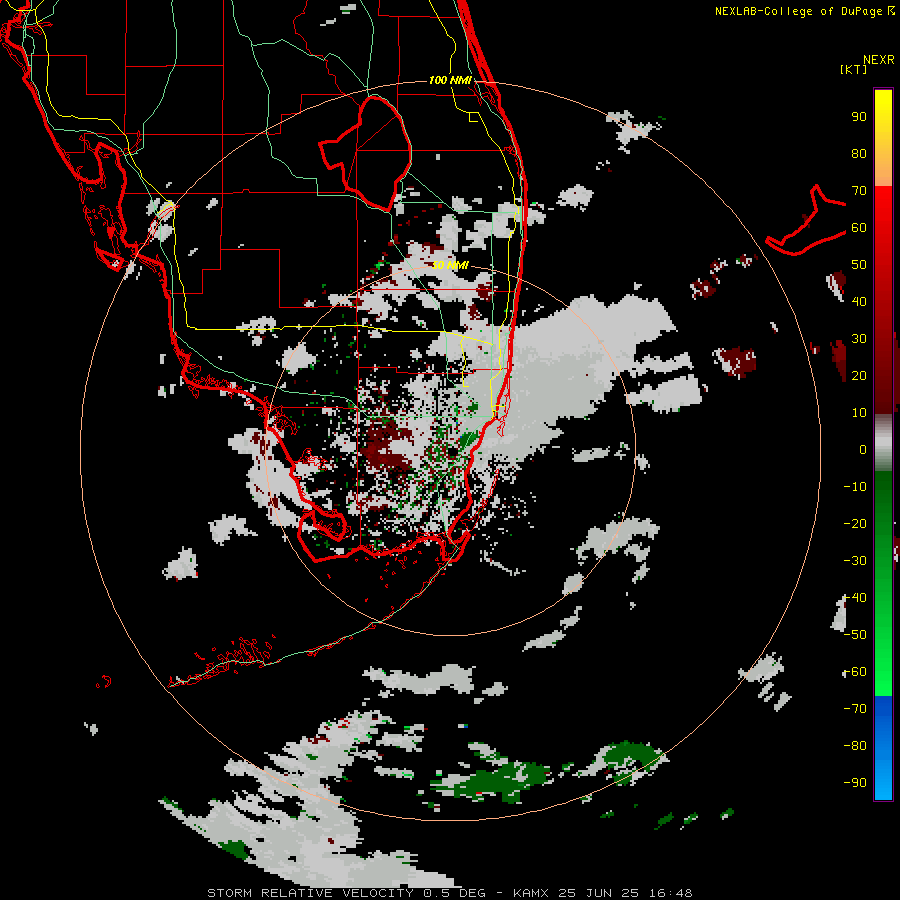Click the positive 20 value on velocity scale
This screenshot has width=900, height=900.
(859, 376)
